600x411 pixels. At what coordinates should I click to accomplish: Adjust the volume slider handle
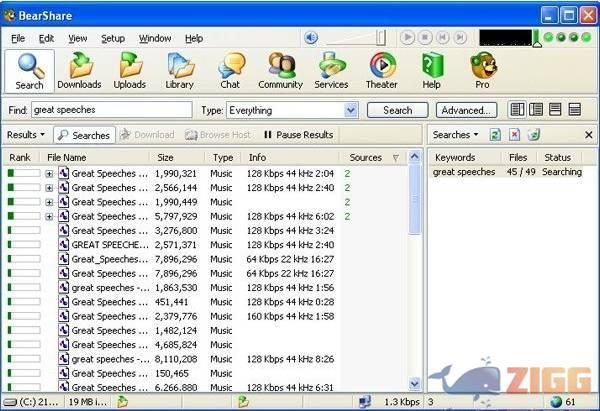click(x=381, y=38)
